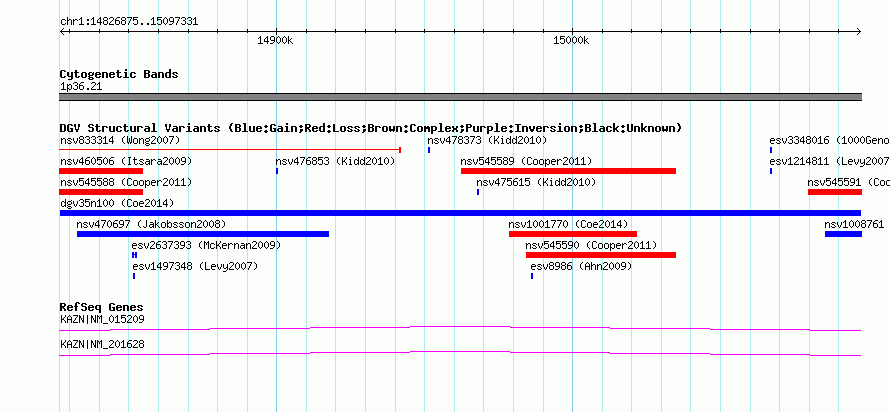Click the chr1:14826875..15097331 coordinate label
The image size is (890, 412).
coord(129,22)
